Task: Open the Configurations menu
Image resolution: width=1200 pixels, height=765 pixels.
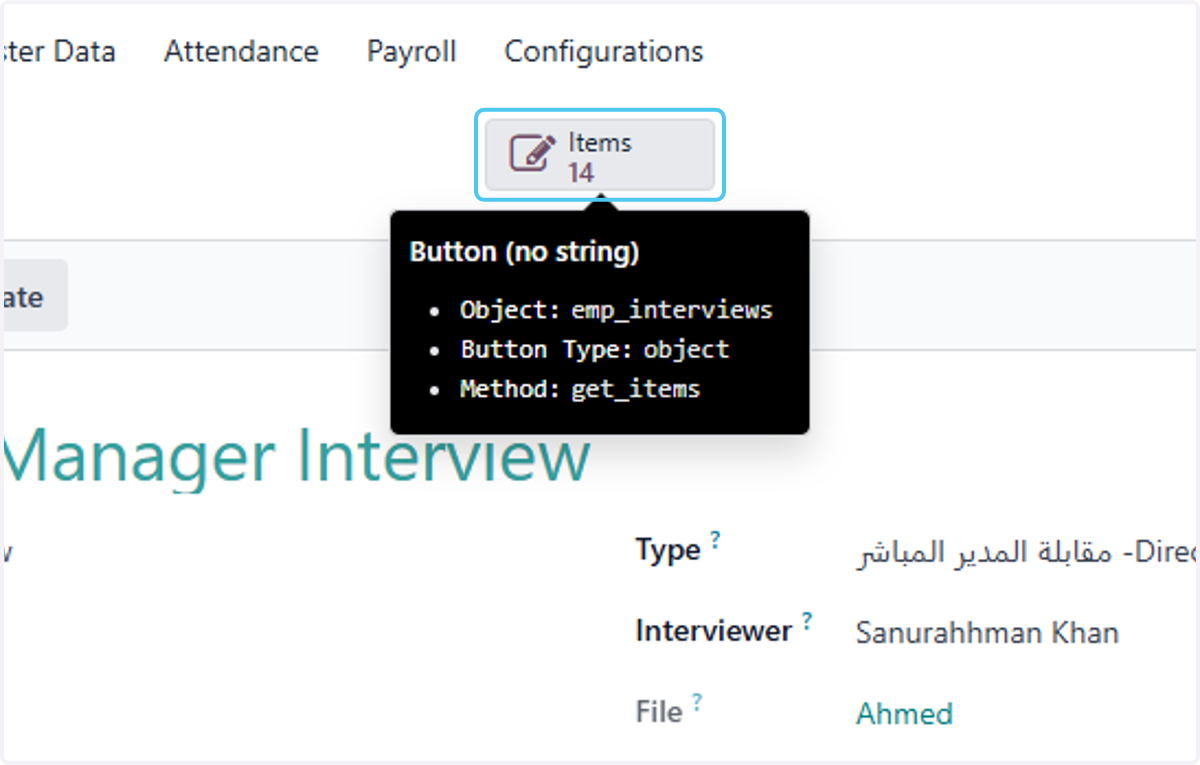Action: [604, 51]
